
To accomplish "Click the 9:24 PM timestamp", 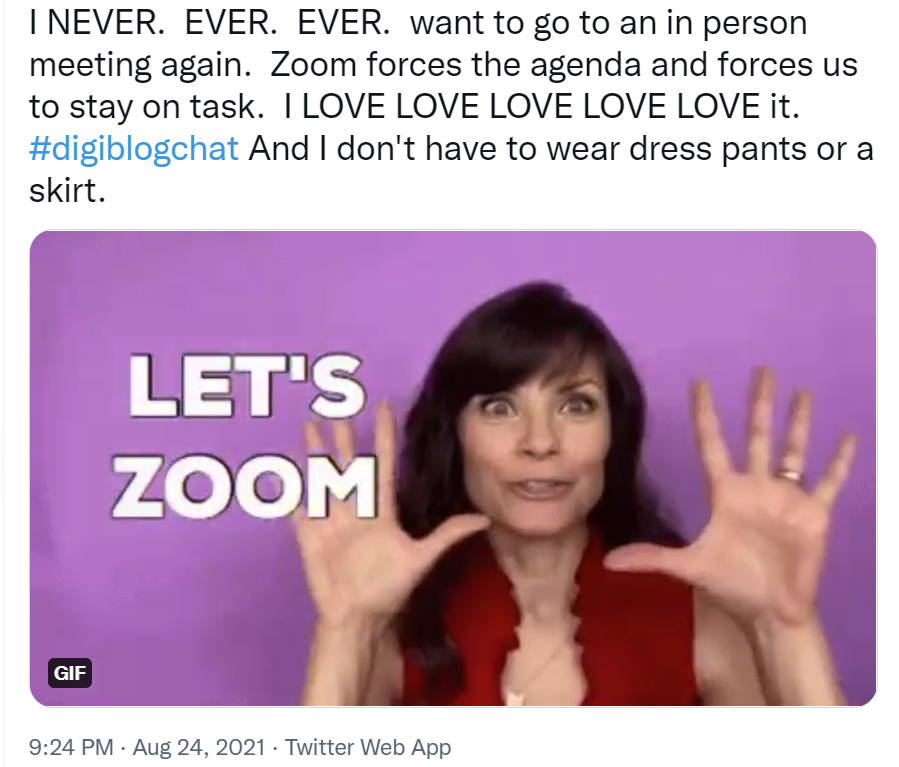I will 71,748.
